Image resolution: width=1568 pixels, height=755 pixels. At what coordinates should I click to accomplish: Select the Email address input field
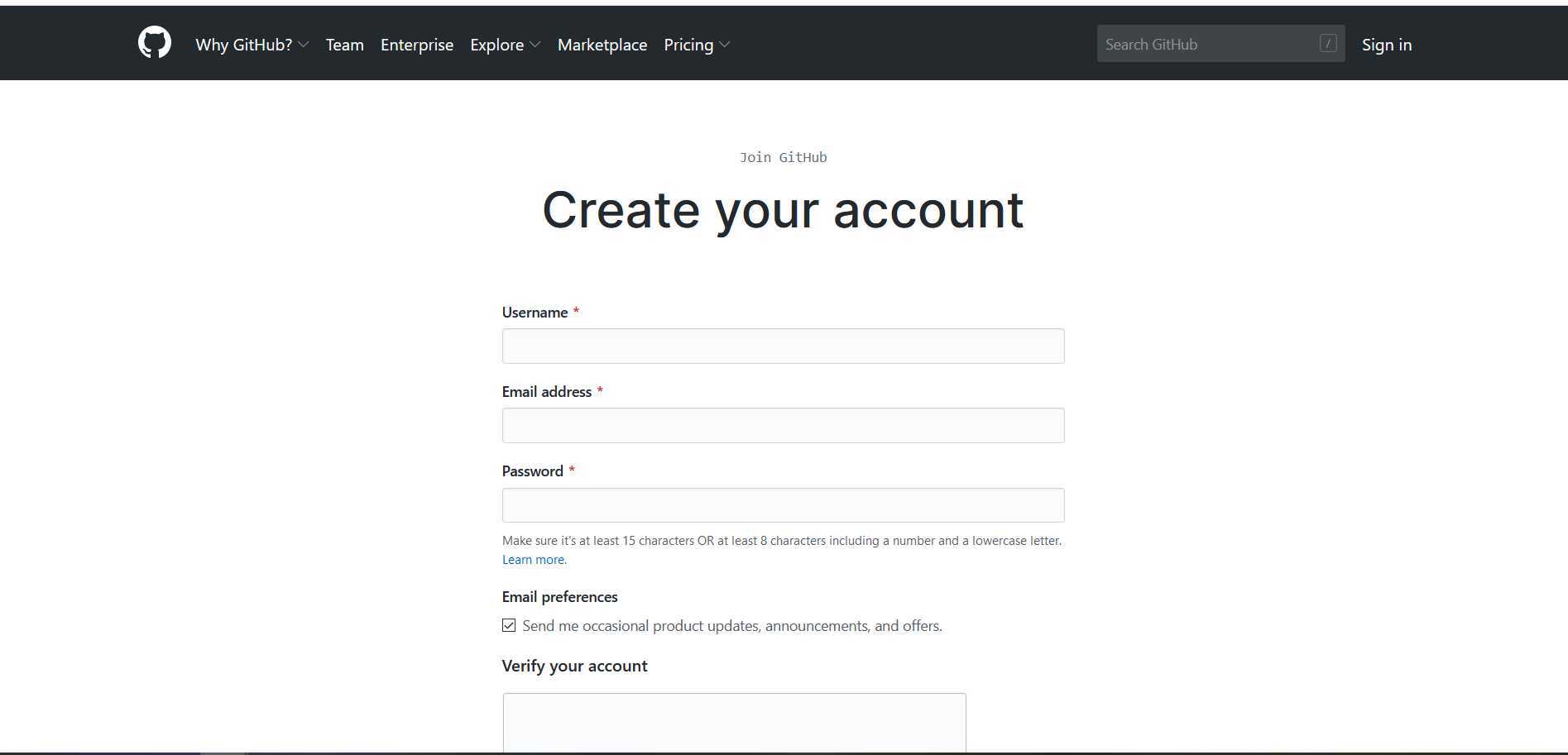783,425
